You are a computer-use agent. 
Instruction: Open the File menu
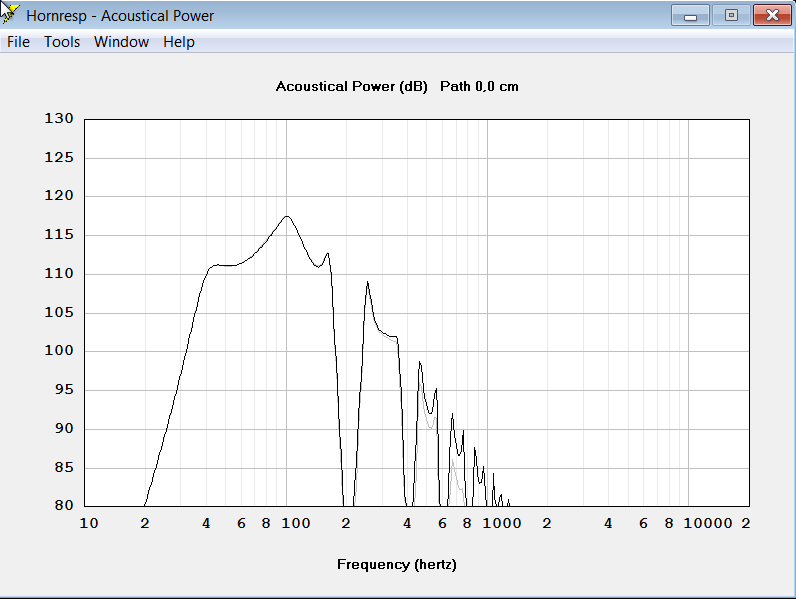point(18,42)
